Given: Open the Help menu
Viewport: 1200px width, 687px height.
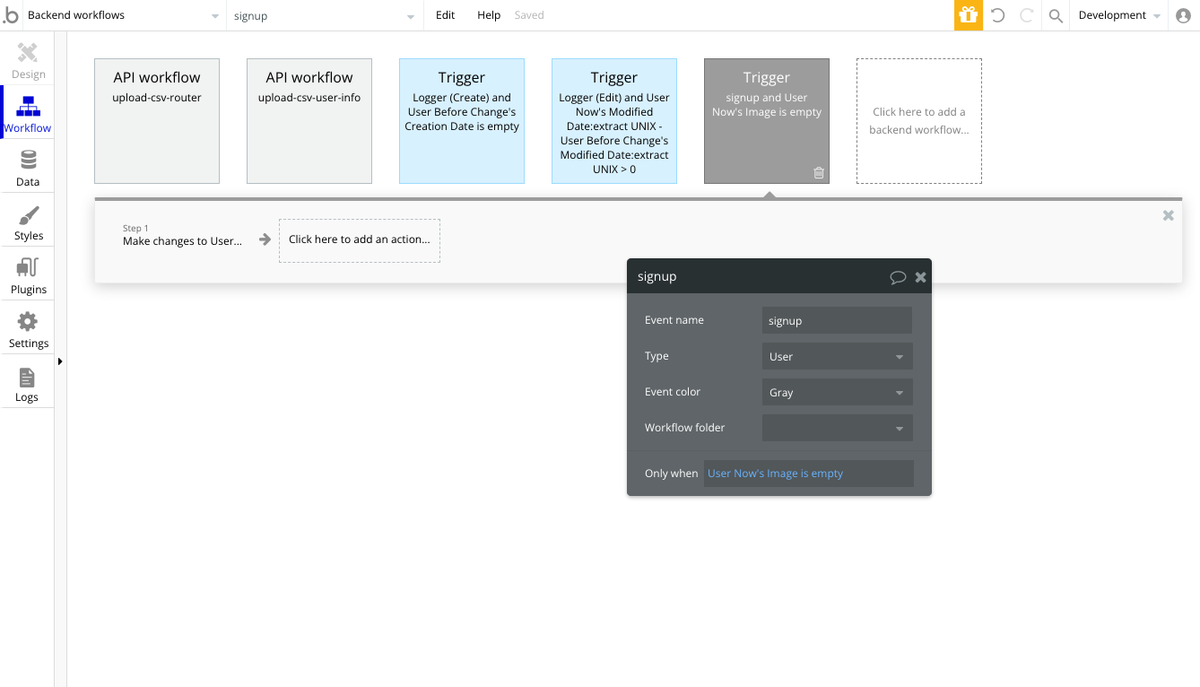Looking at the screenshot, I should click(x=489, y=15).
